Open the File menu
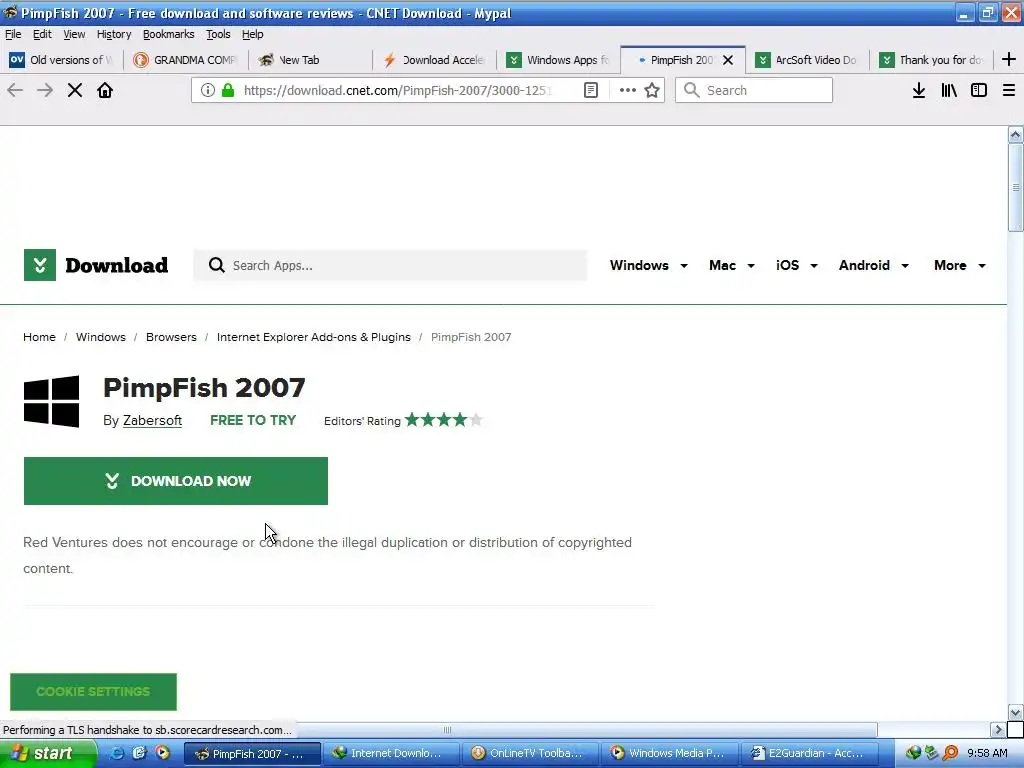 pyautogui.click(x=13, y=34)
